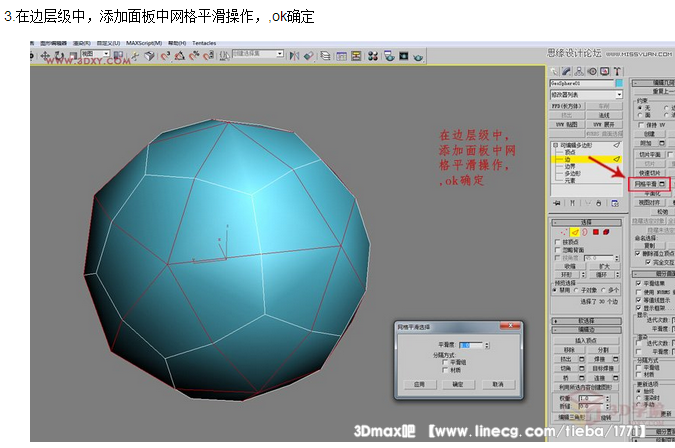
Task: Select the Rotate tool in toolbar
Action: (59, 56)
